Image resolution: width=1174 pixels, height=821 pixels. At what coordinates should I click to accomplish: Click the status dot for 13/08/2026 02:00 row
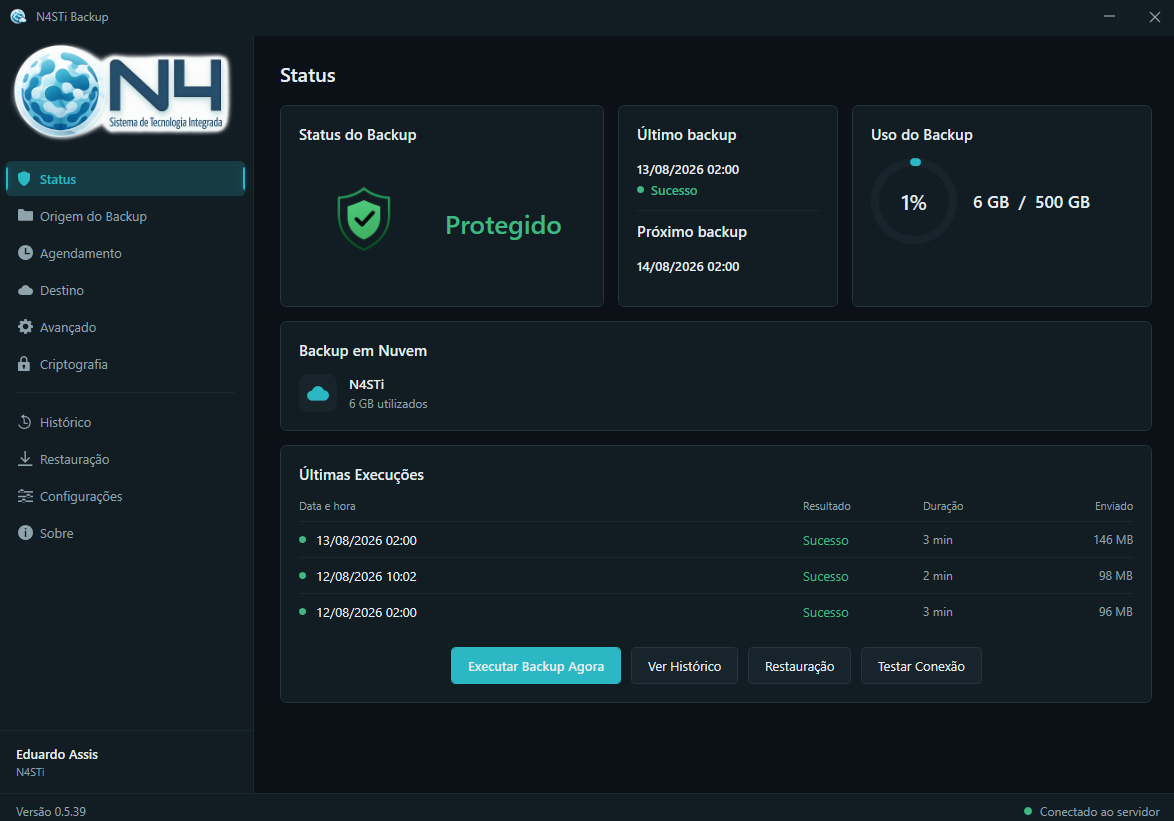click(x=302, y=540)
